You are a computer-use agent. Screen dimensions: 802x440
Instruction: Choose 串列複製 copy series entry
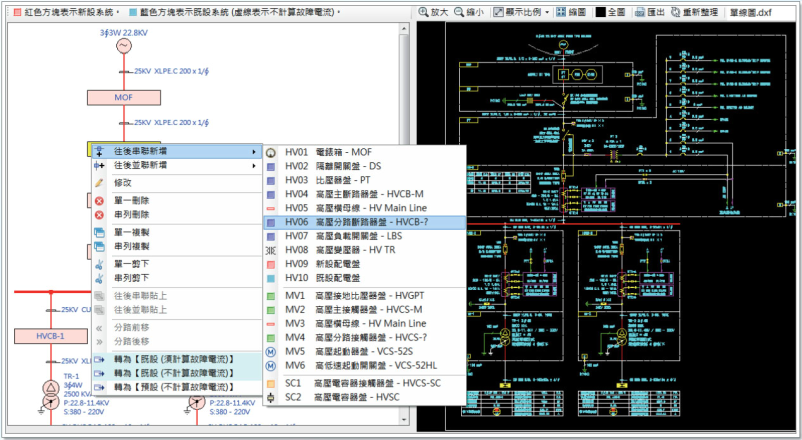point(177,246)
